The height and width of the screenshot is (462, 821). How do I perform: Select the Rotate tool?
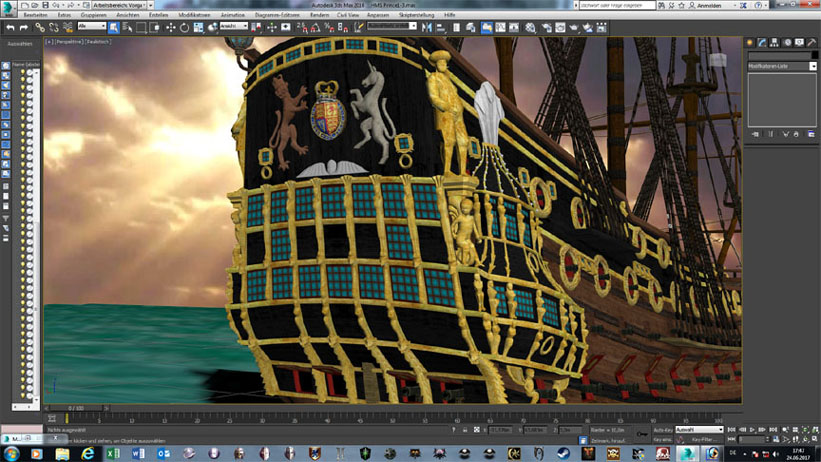coord(184,27)
